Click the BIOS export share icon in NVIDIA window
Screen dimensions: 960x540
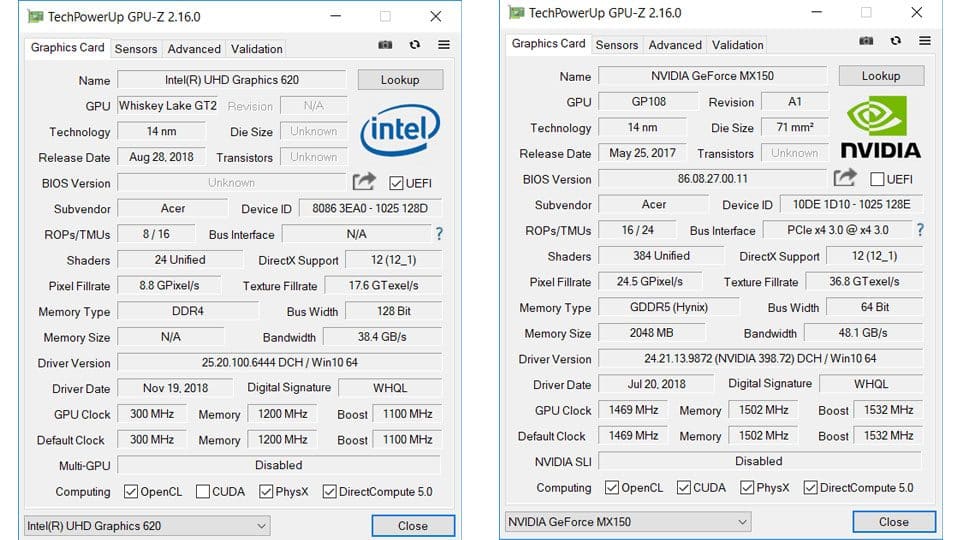point(845,178)
